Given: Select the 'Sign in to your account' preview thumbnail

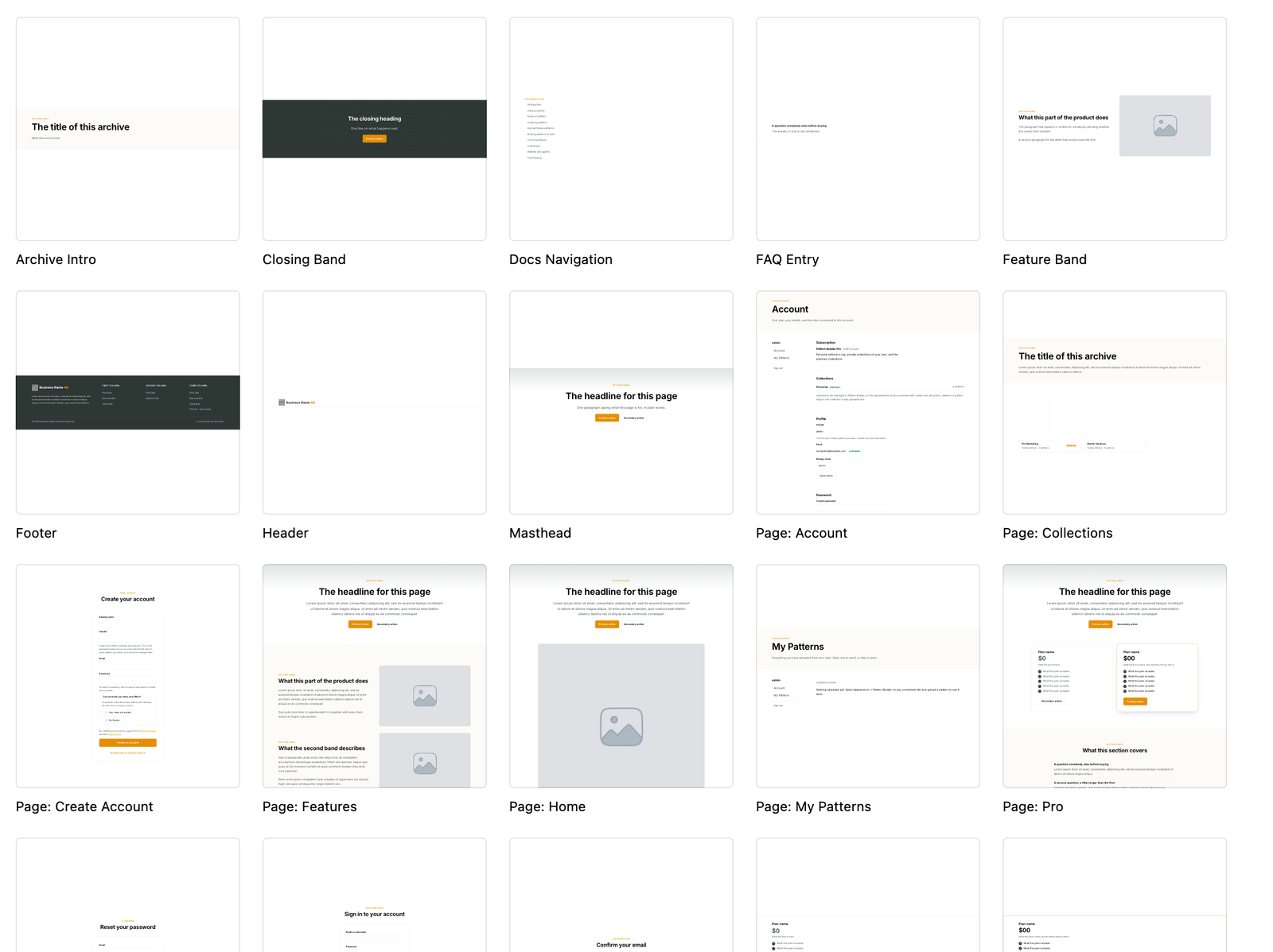Looking at the screenshot, I should click(374, 895).
